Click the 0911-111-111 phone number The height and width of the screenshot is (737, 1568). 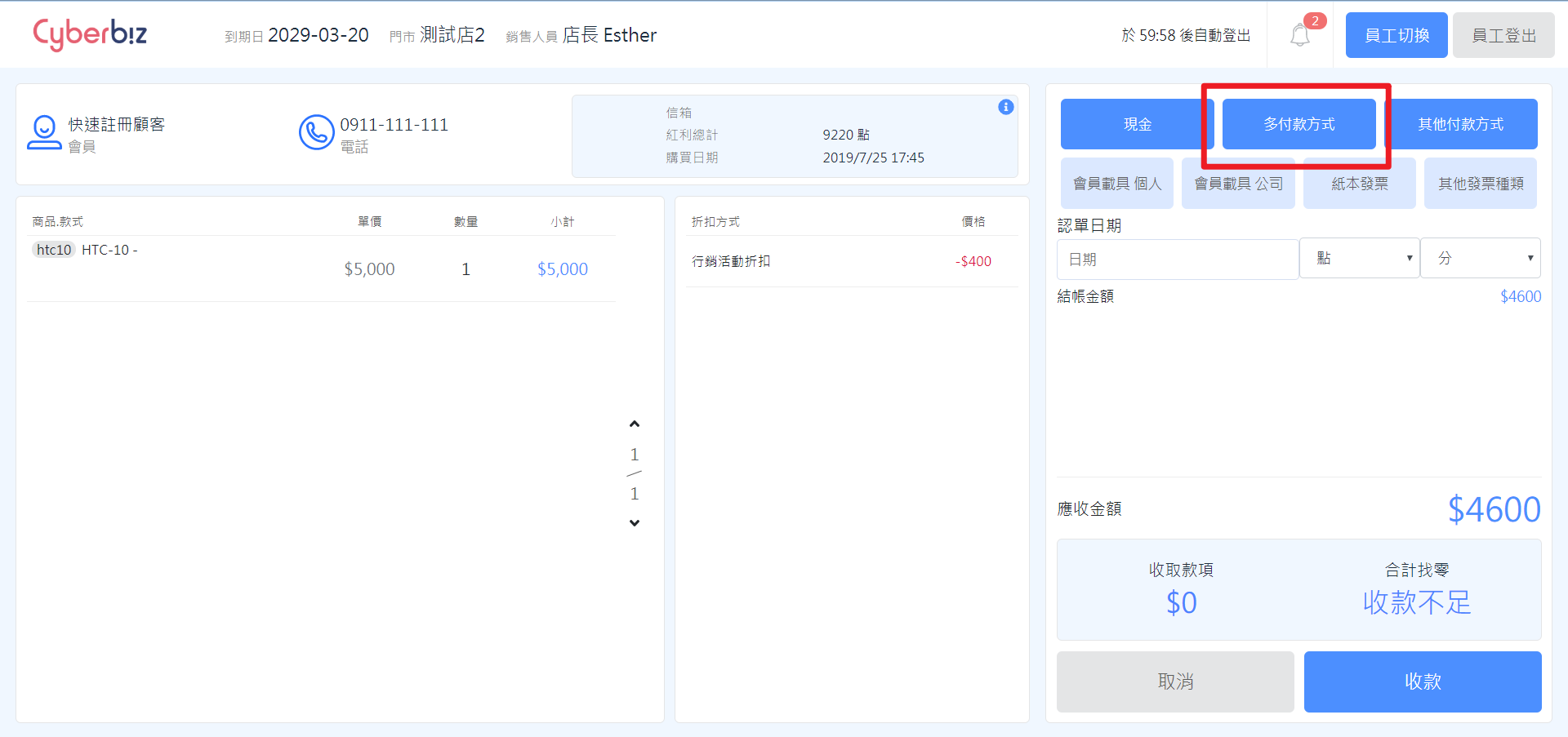tap(394, 125)
